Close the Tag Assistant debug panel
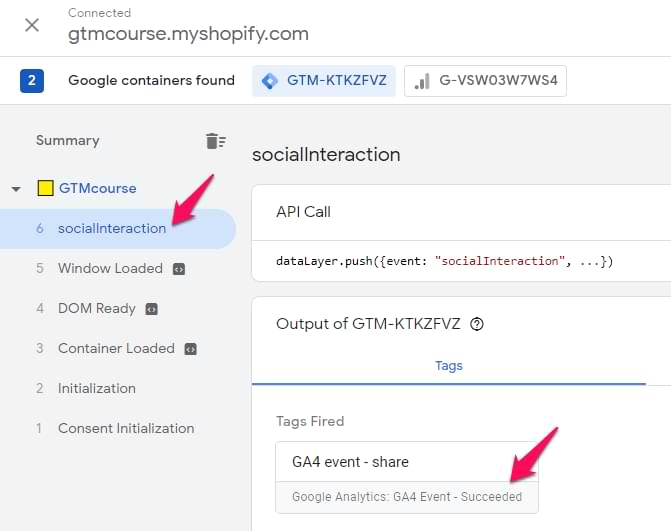The height and width of the screenshot is (531, 671). 32,24
